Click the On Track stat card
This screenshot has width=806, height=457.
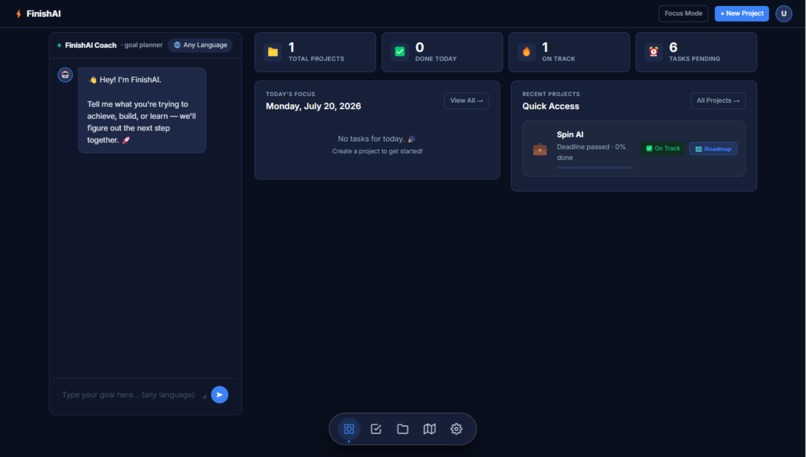[569, 52]
